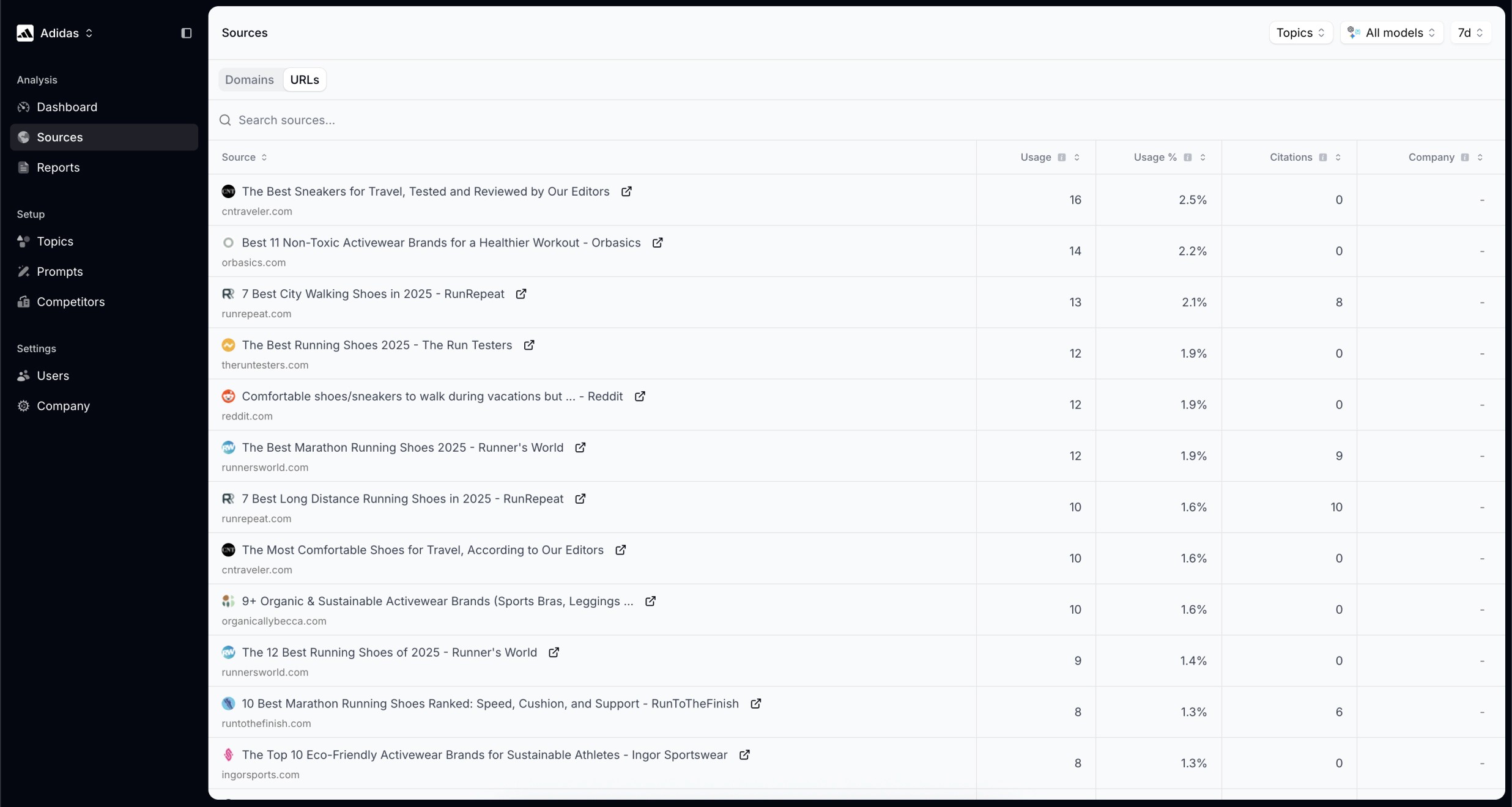This screenshot has height=807, width=1512.
Task: Click the runtothefinish.com domain text
Action: pyautogui.click(x=266, y=724)
